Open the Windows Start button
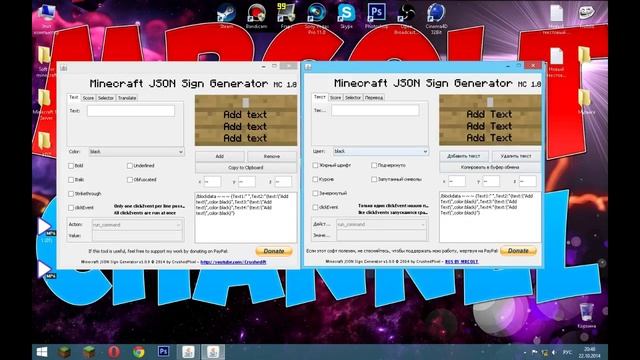 point(42,352)
